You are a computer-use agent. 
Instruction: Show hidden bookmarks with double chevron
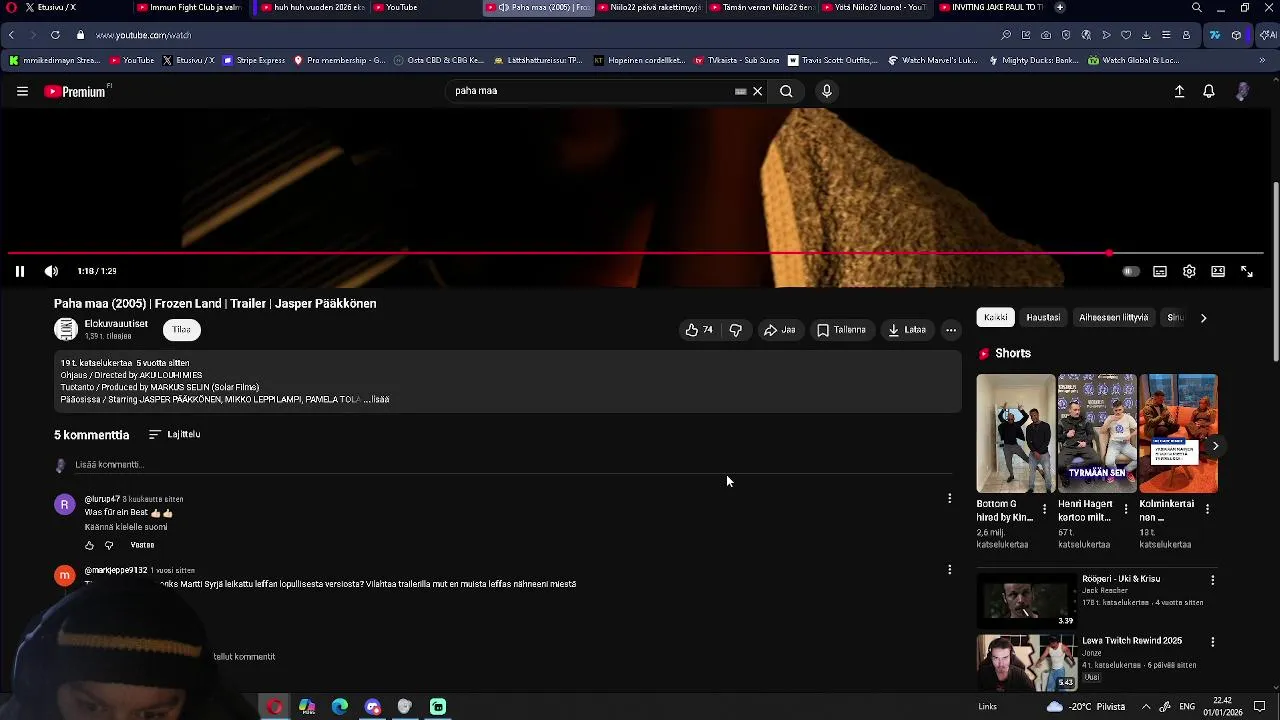1263,60
